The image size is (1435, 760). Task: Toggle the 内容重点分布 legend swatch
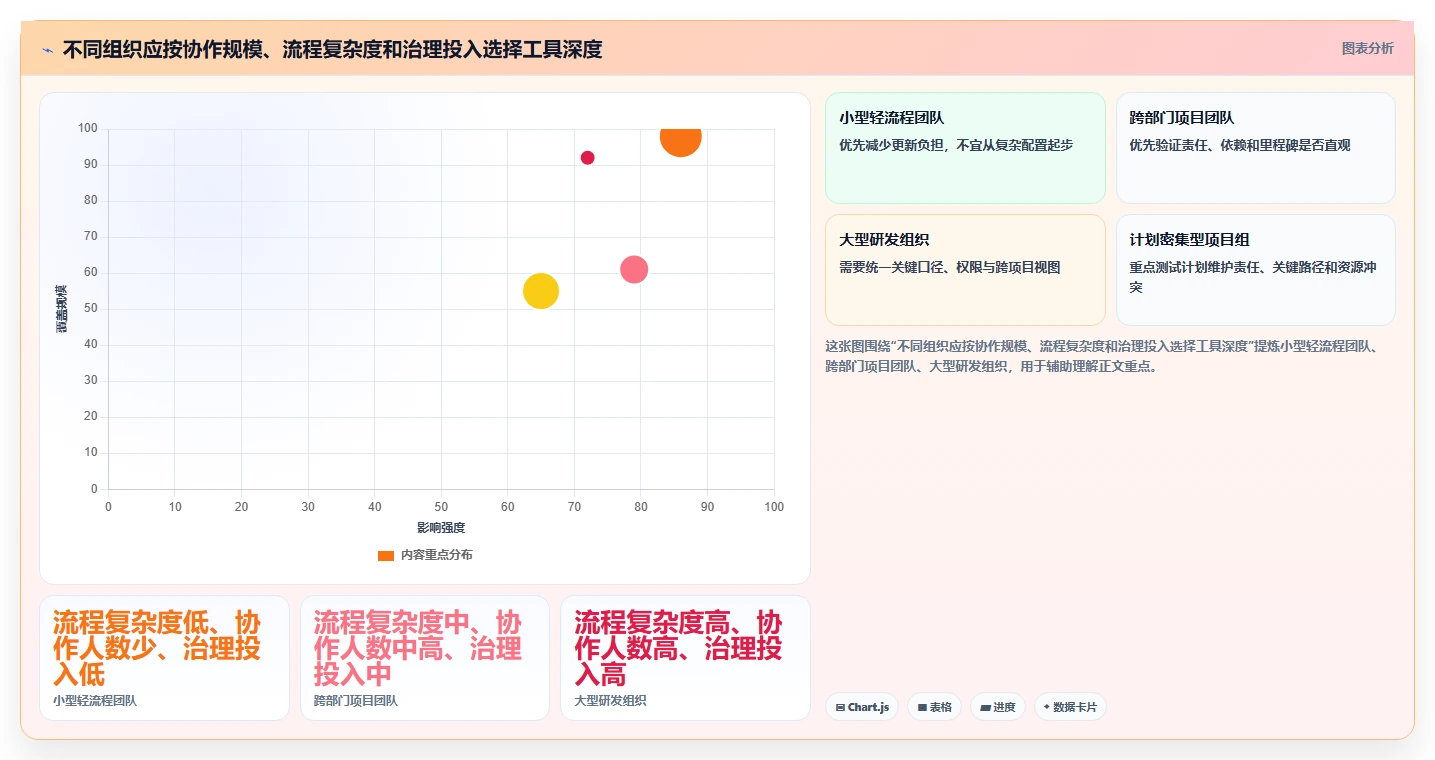pos(386,555)
